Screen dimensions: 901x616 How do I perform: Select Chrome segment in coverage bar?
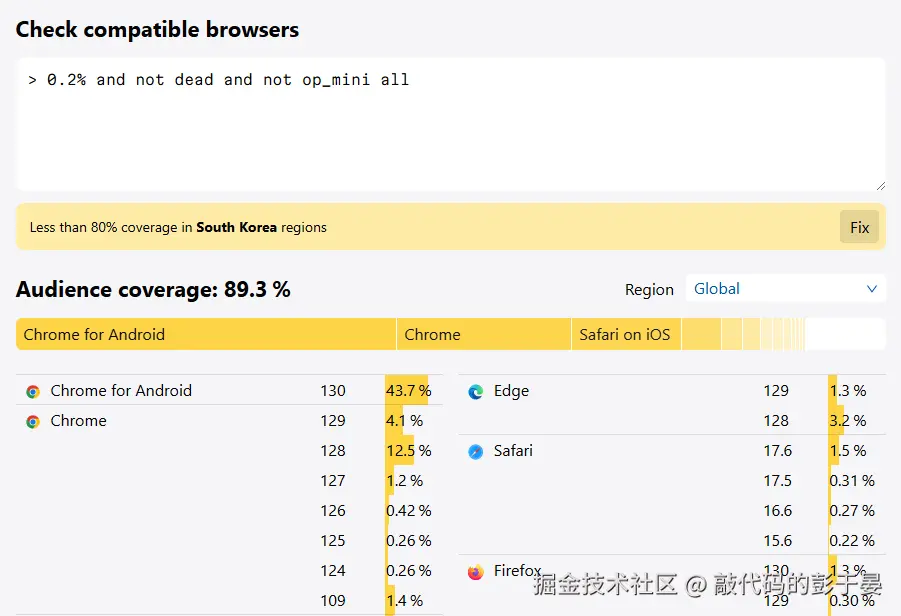pyautogui.click(x=484, y=334)
